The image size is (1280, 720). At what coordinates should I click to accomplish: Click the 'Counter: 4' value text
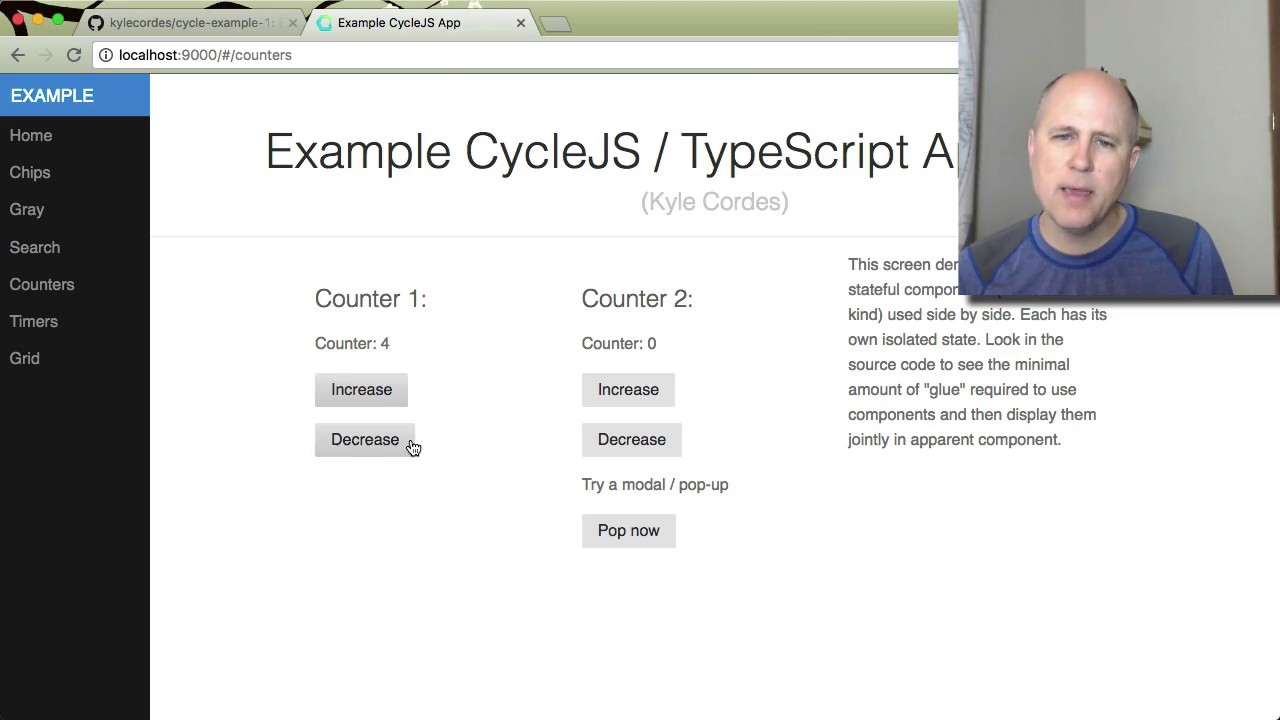click(352, 343)
